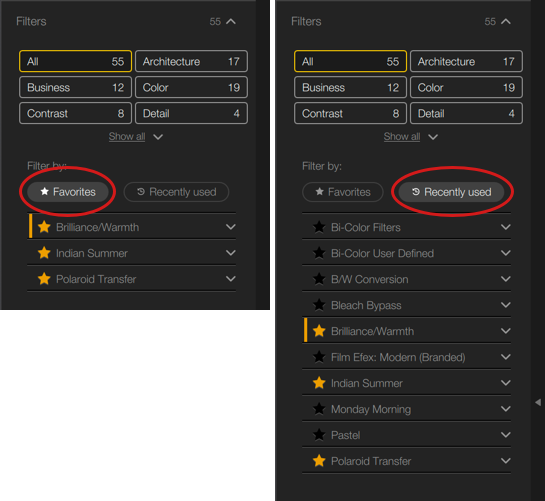The width and height of the screenshot is (545, 501).
Task: Expand the Bi-Color User Defined filter
Action: click(506, 253)
